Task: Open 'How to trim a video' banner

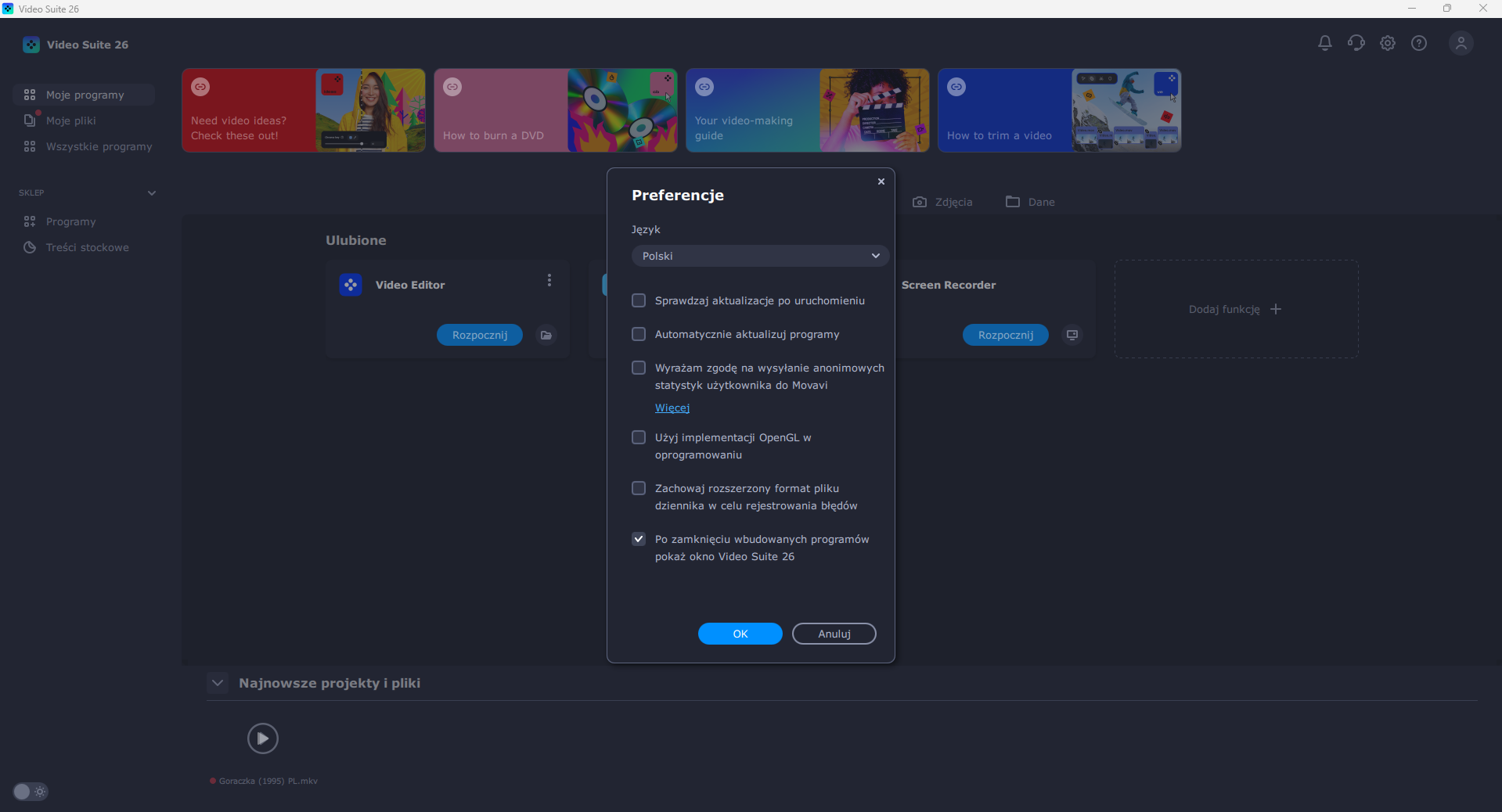Action: pos(1060,110)
